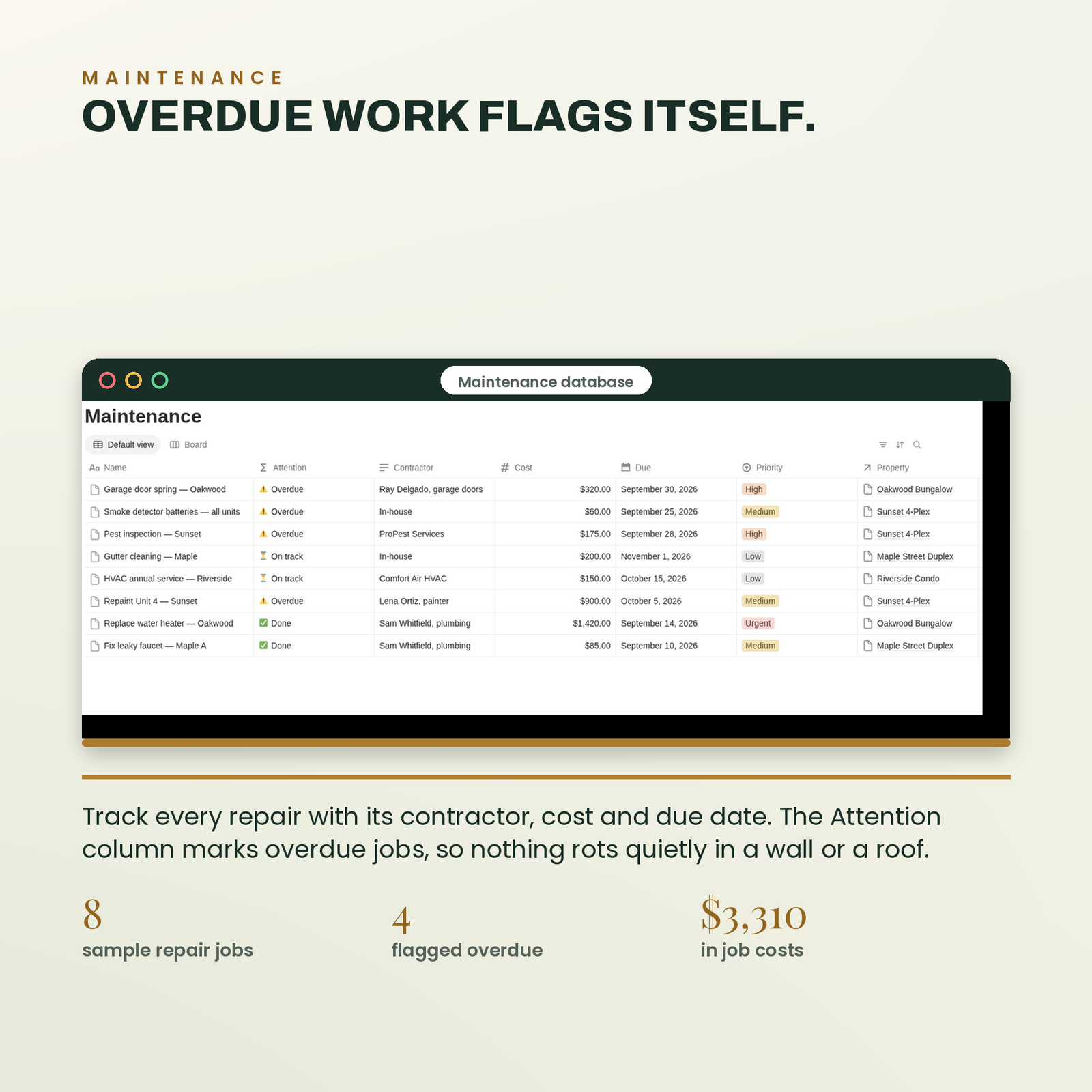Click the sort arrows icon
Image resolution: width=1092 pixels, height=1092 pixels.
tap(900, 445)
